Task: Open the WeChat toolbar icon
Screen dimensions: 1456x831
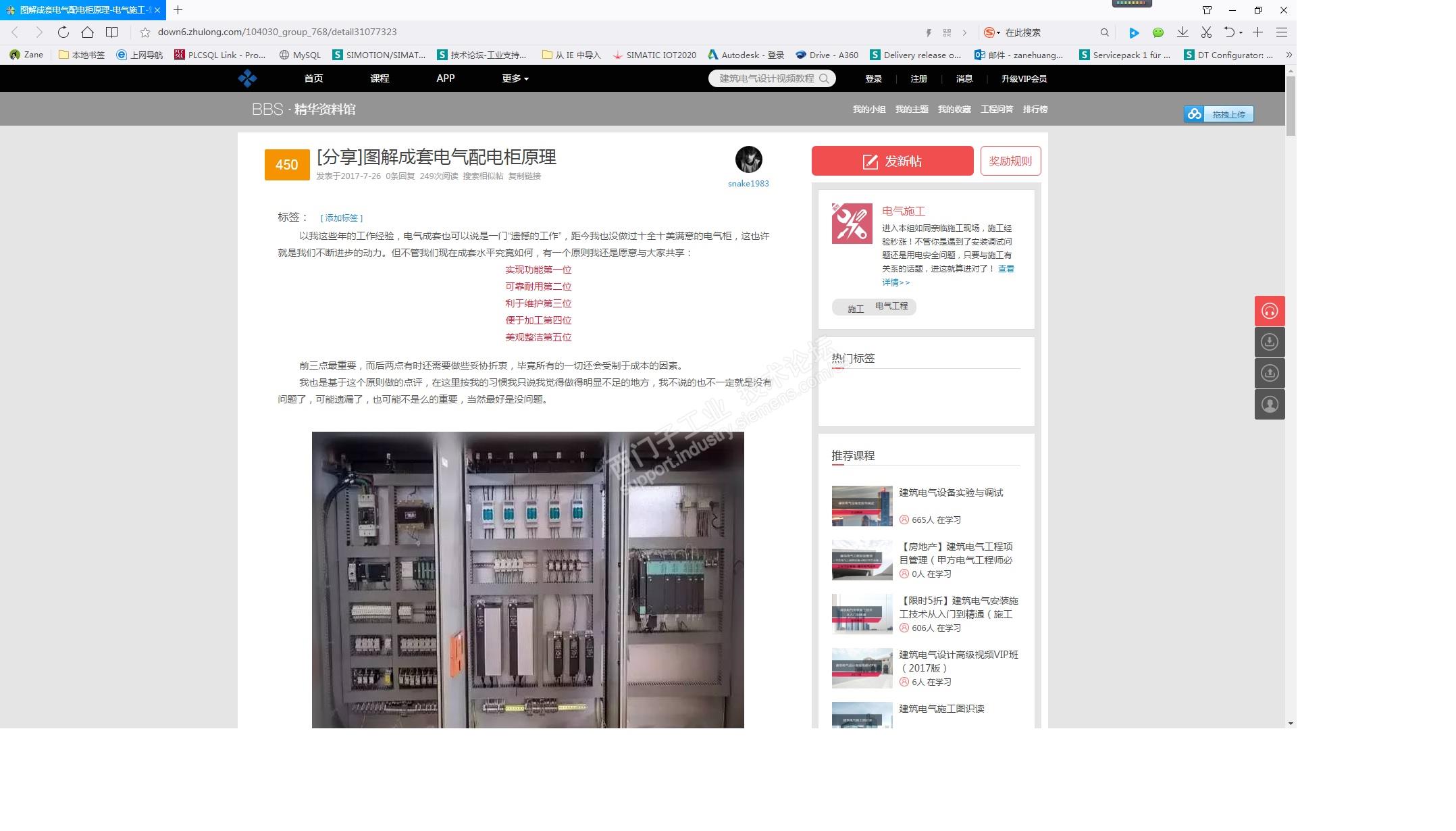Action: coord(1158,32)
